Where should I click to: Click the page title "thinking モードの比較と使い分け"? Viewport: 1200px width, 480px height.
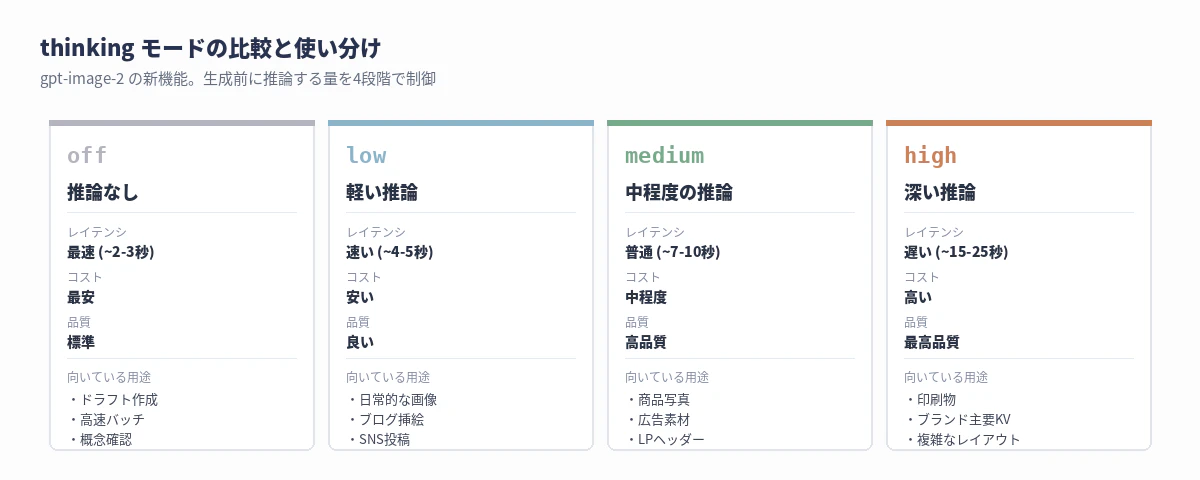click(210, 48)
